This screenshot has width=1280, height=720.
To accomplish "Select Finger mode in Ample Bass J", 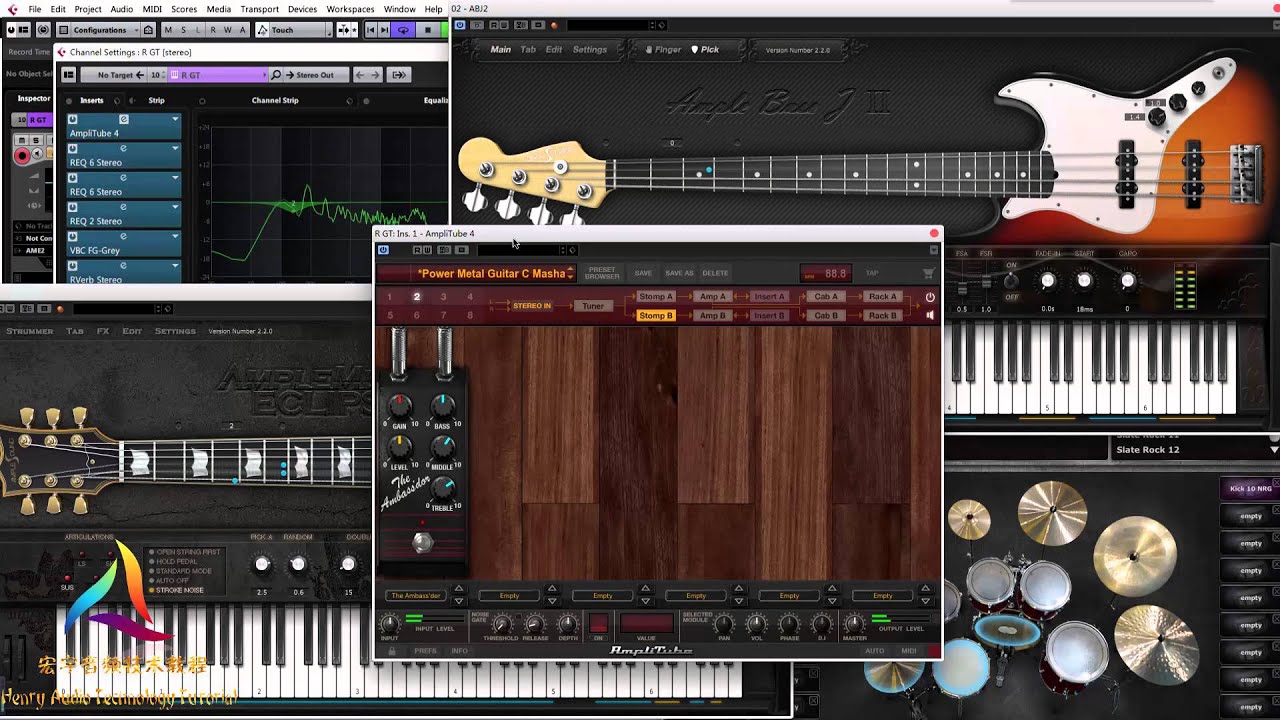I will tap(663, 50).
